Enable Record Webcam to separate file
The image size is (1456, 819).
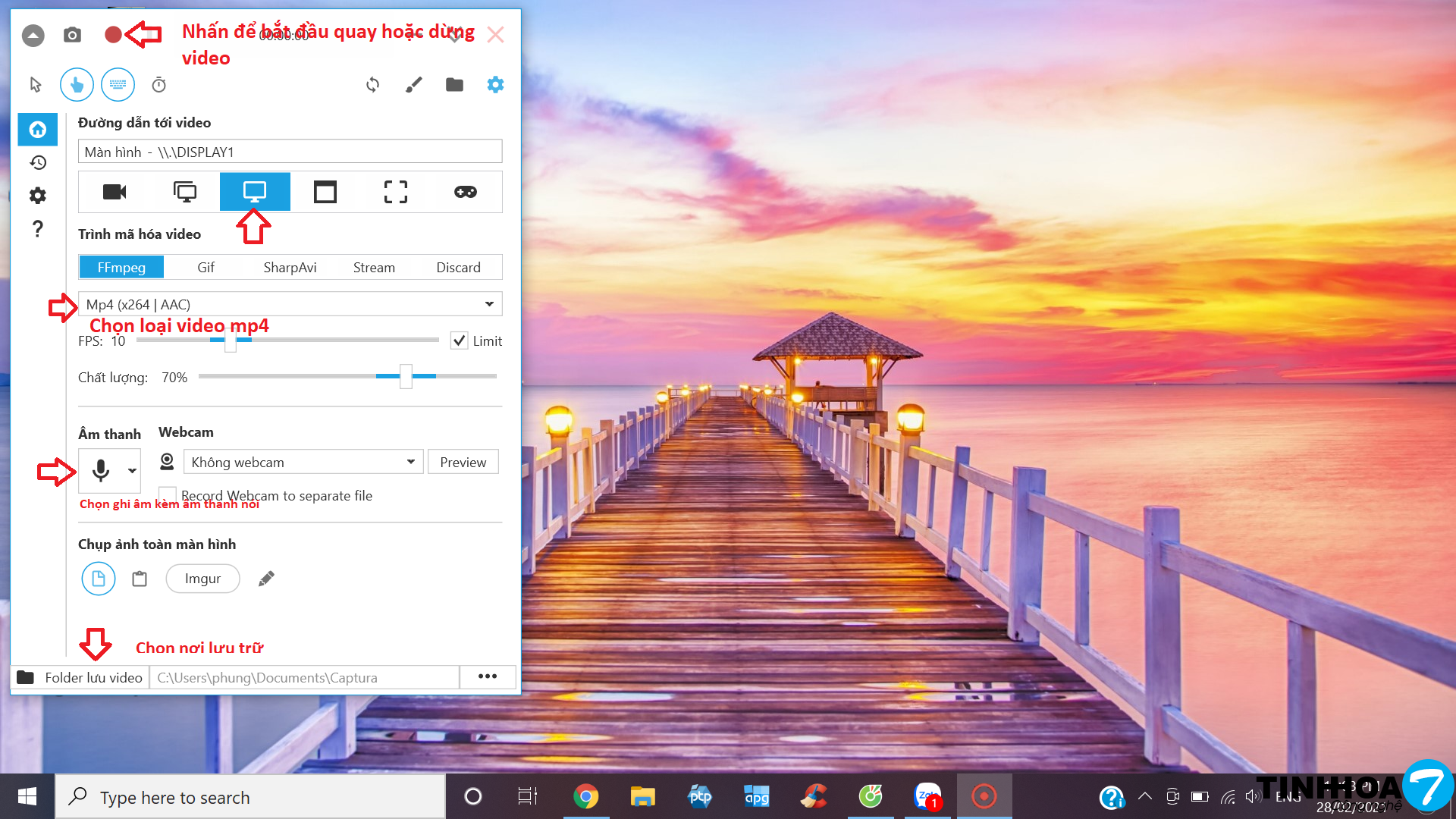168,495
